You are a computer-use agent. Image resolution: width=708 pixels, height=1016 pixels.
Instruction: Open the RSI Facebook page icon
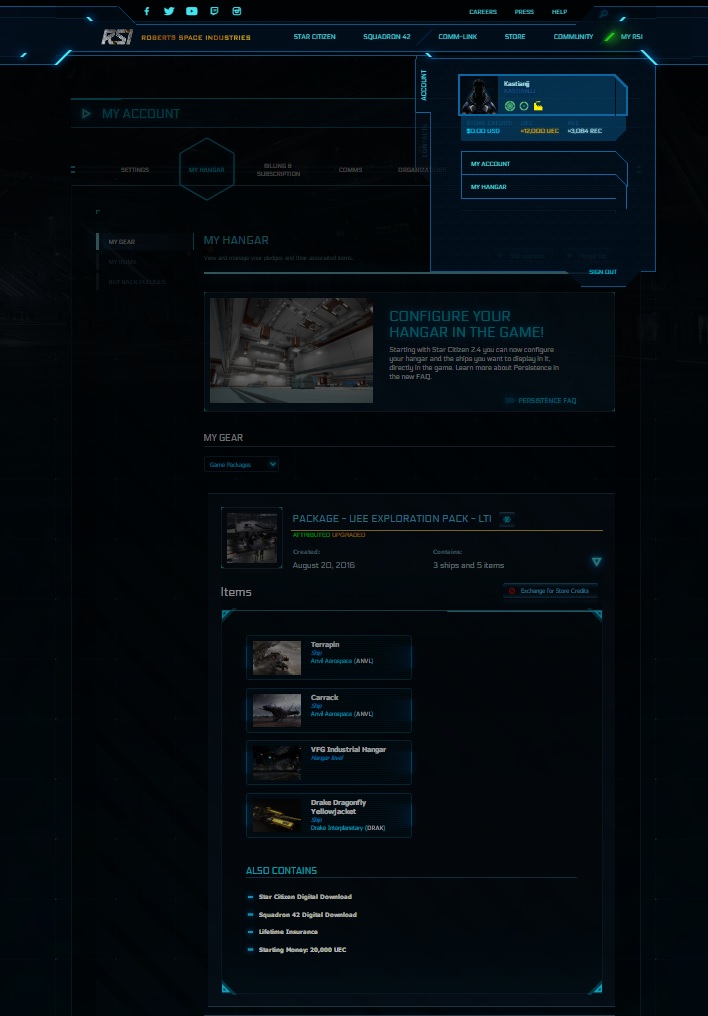point(146,11)
